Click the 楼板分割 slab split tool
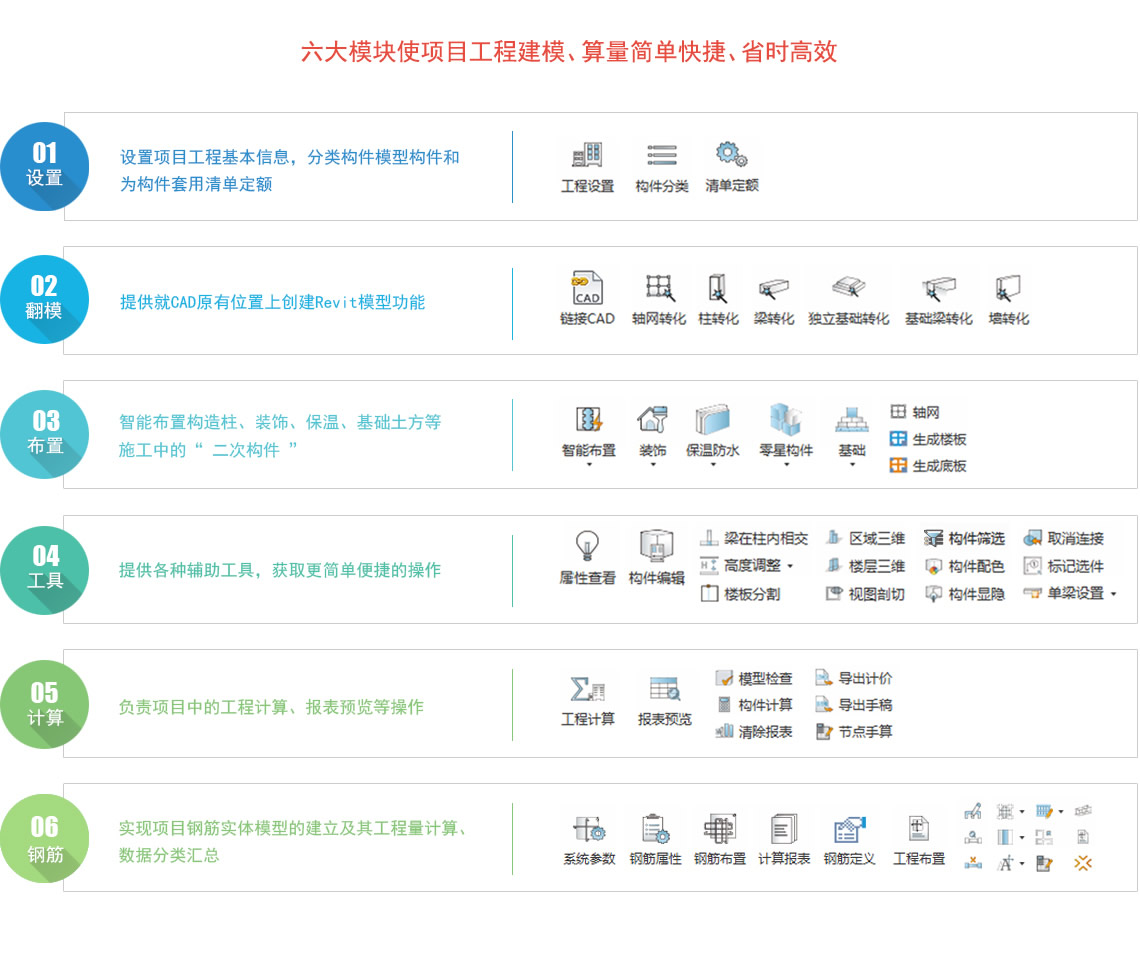Screen dimensions: 1140x971 coord(740,594)
